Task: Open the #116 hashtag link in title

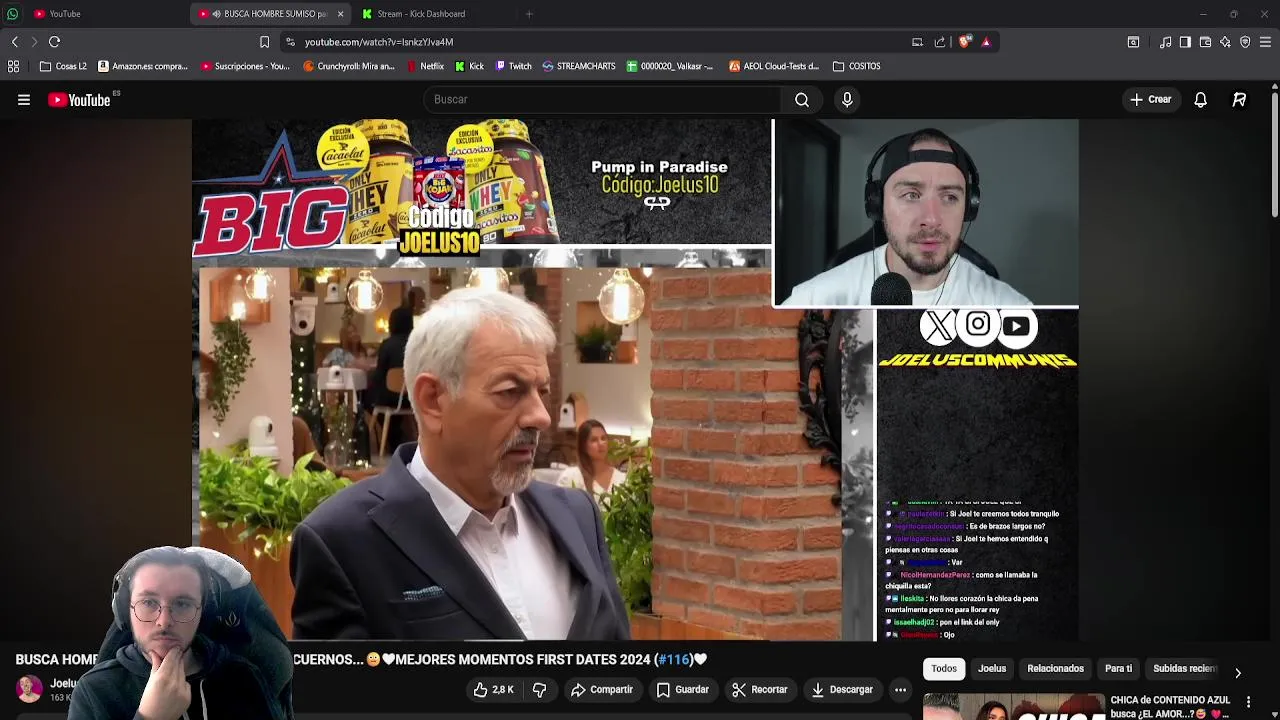Action: click(x=674, y=660)
